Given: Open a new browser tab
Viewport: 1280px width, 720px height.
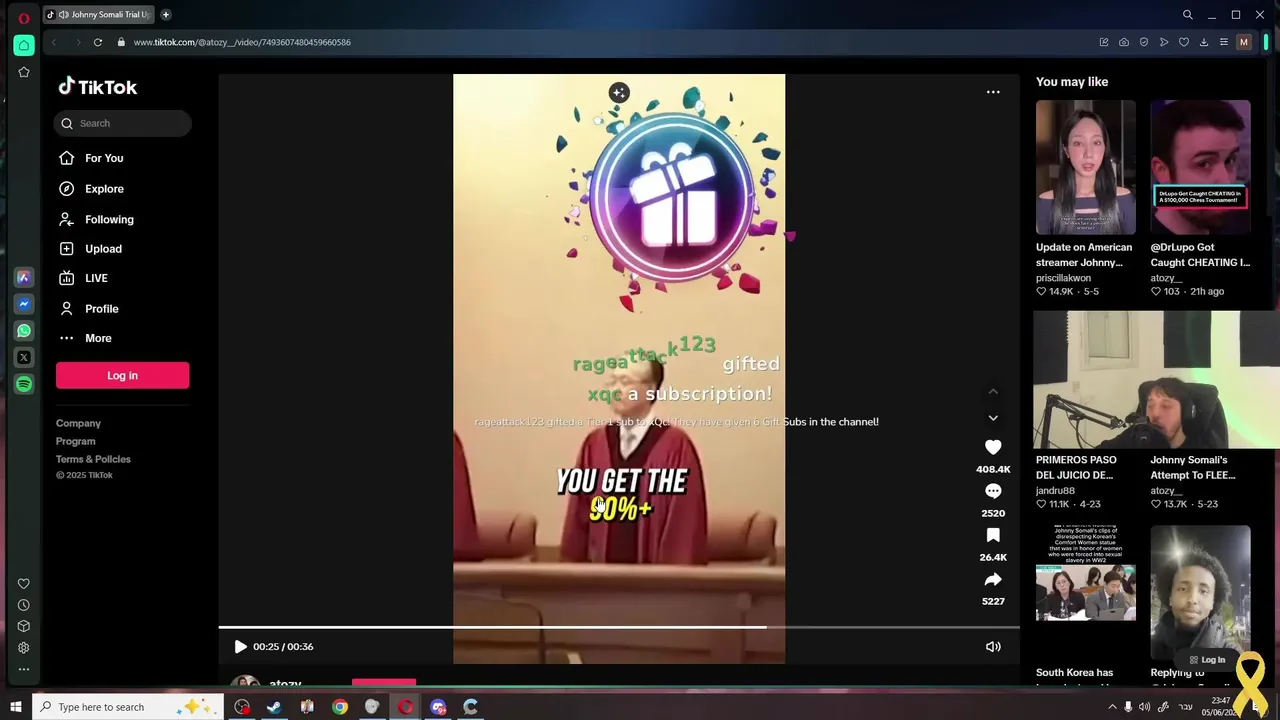Looking at the screenshot, I should coord(165,15).
